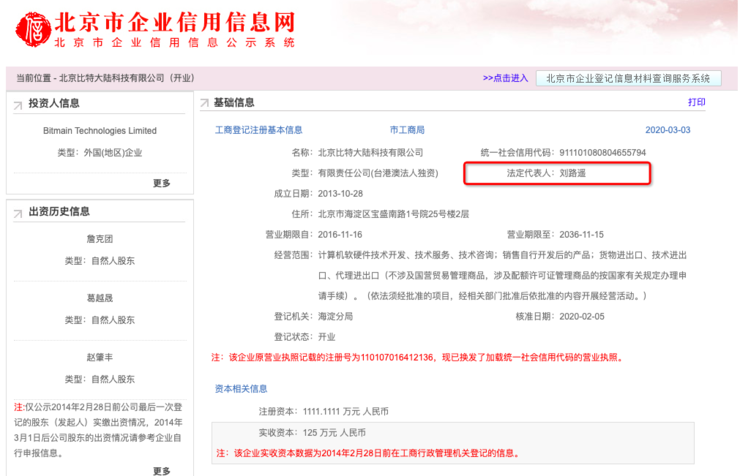Click the 当前位置 breadcrumb text
This screenshot has width=740, height=476.
point(105,78)
